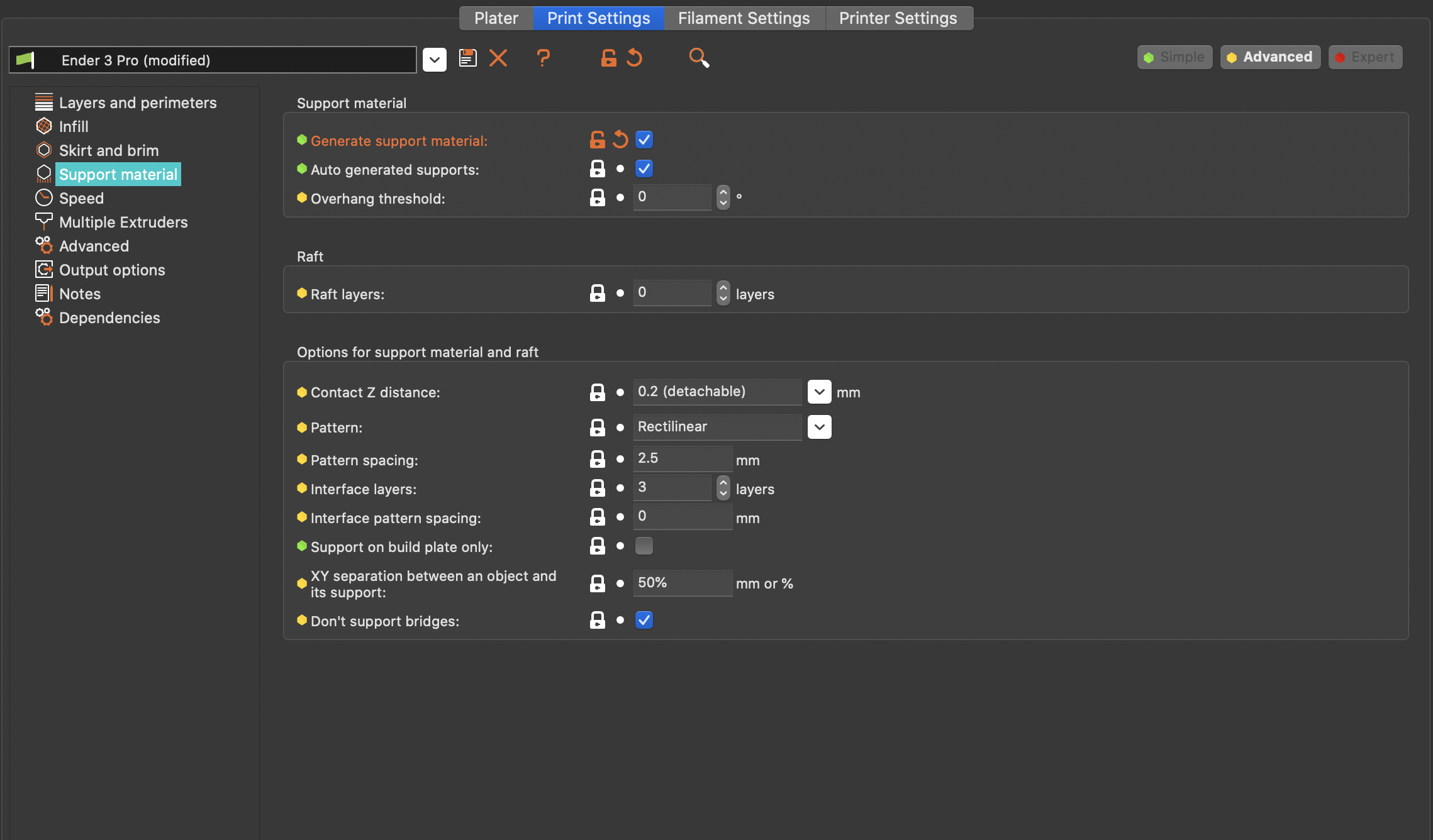Uncheck Generate support material
Screen dimensions: 1433x840
tap(644, 139)
